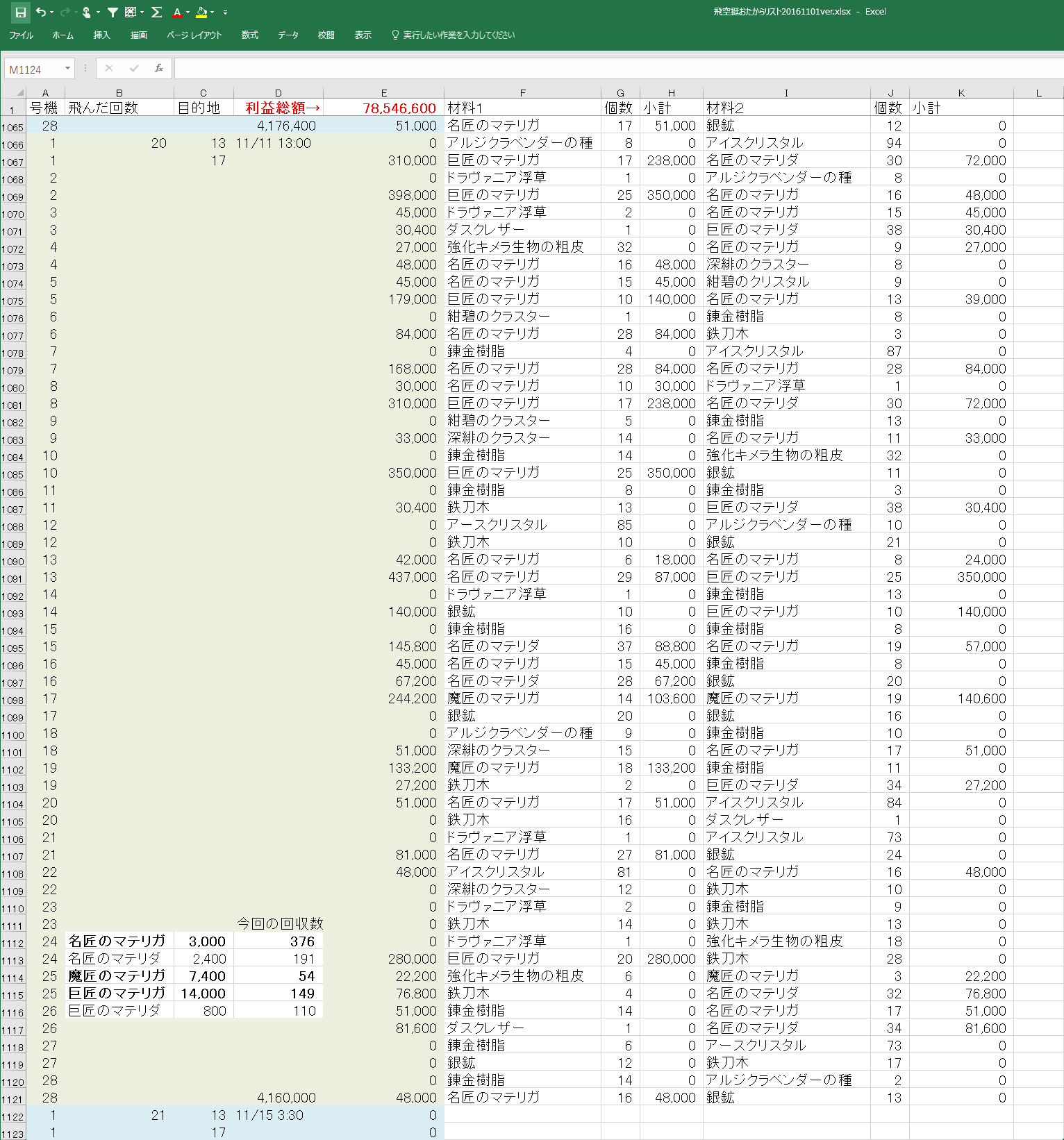The image size is (1064, 1140).
Task: Click the AutoSum sigma icon
Action: point(156,12)
